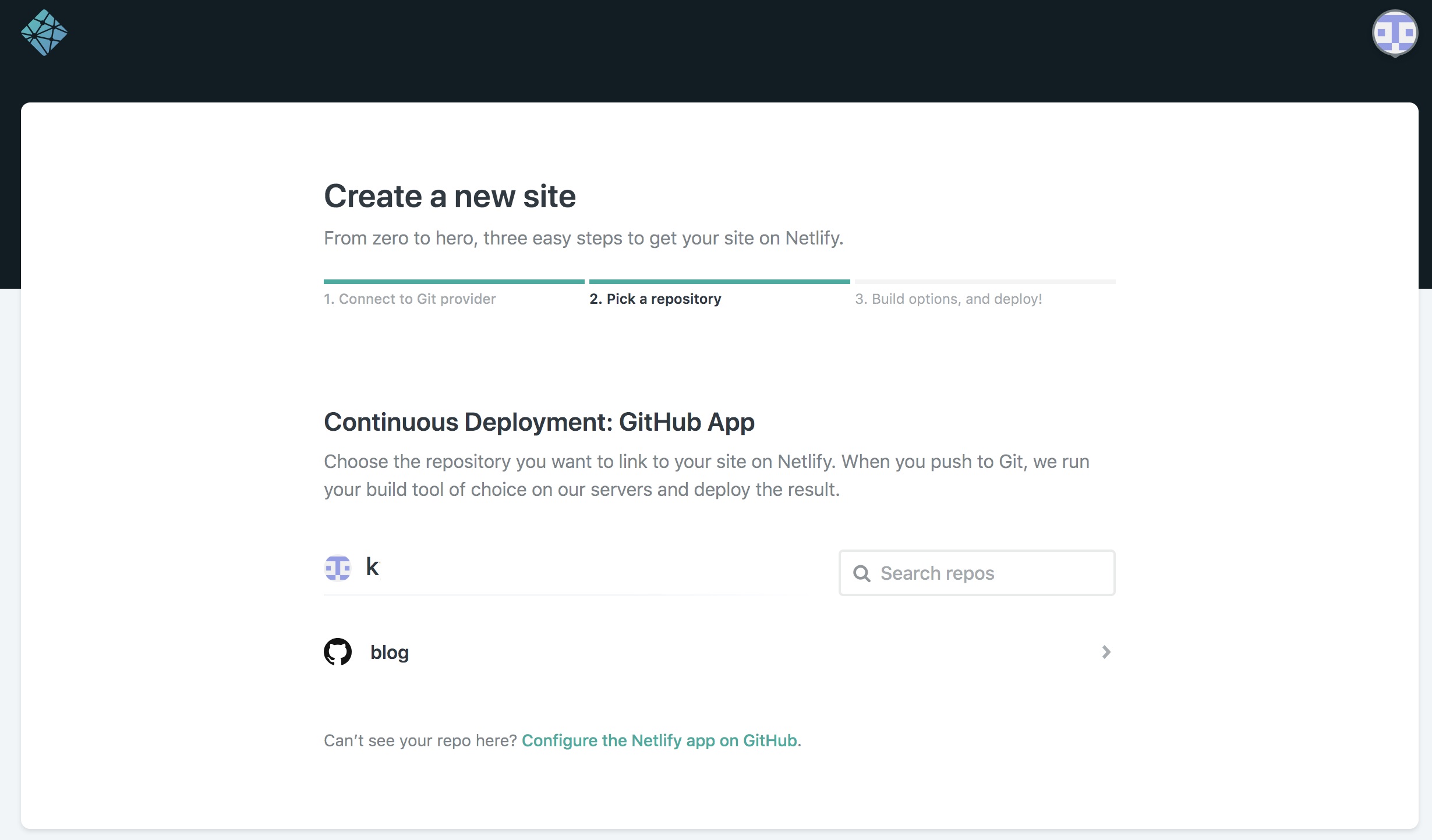Click Configure the Netlify app on GitHub link
This screenshot has width=1432, height=840.
(659, 740)
